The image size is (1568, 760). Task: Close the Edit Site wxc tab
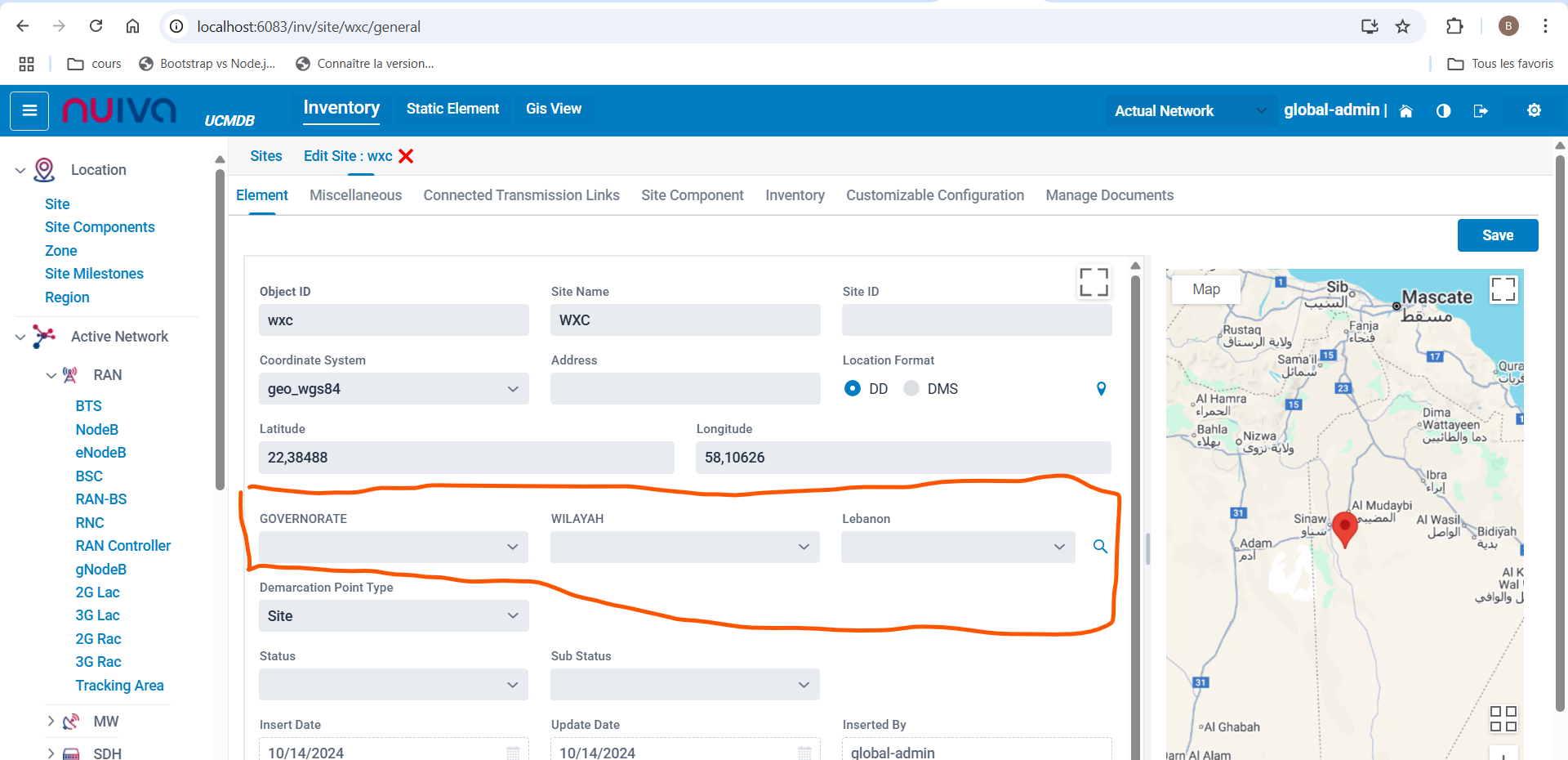tap(406, 156)
